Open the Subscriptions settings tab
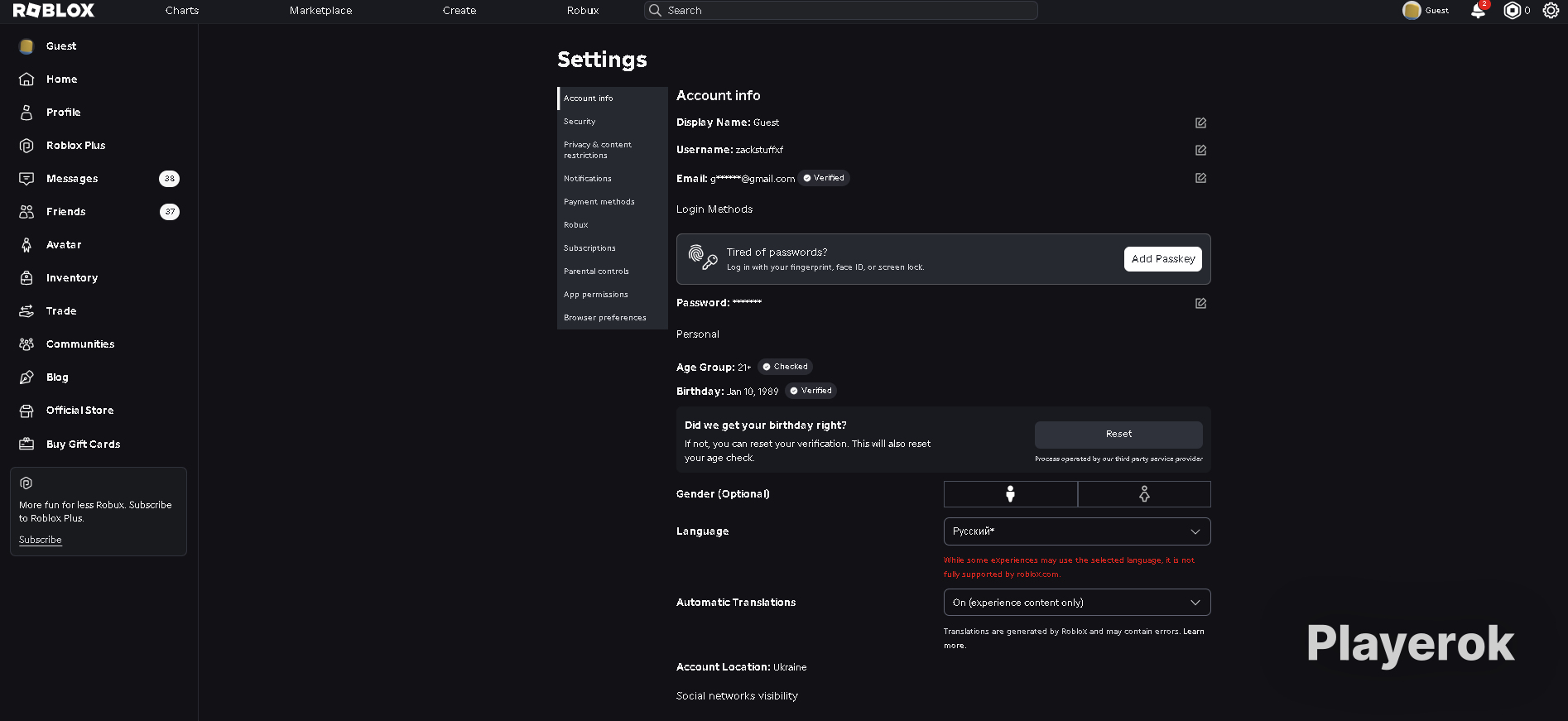 pos(613,248)
